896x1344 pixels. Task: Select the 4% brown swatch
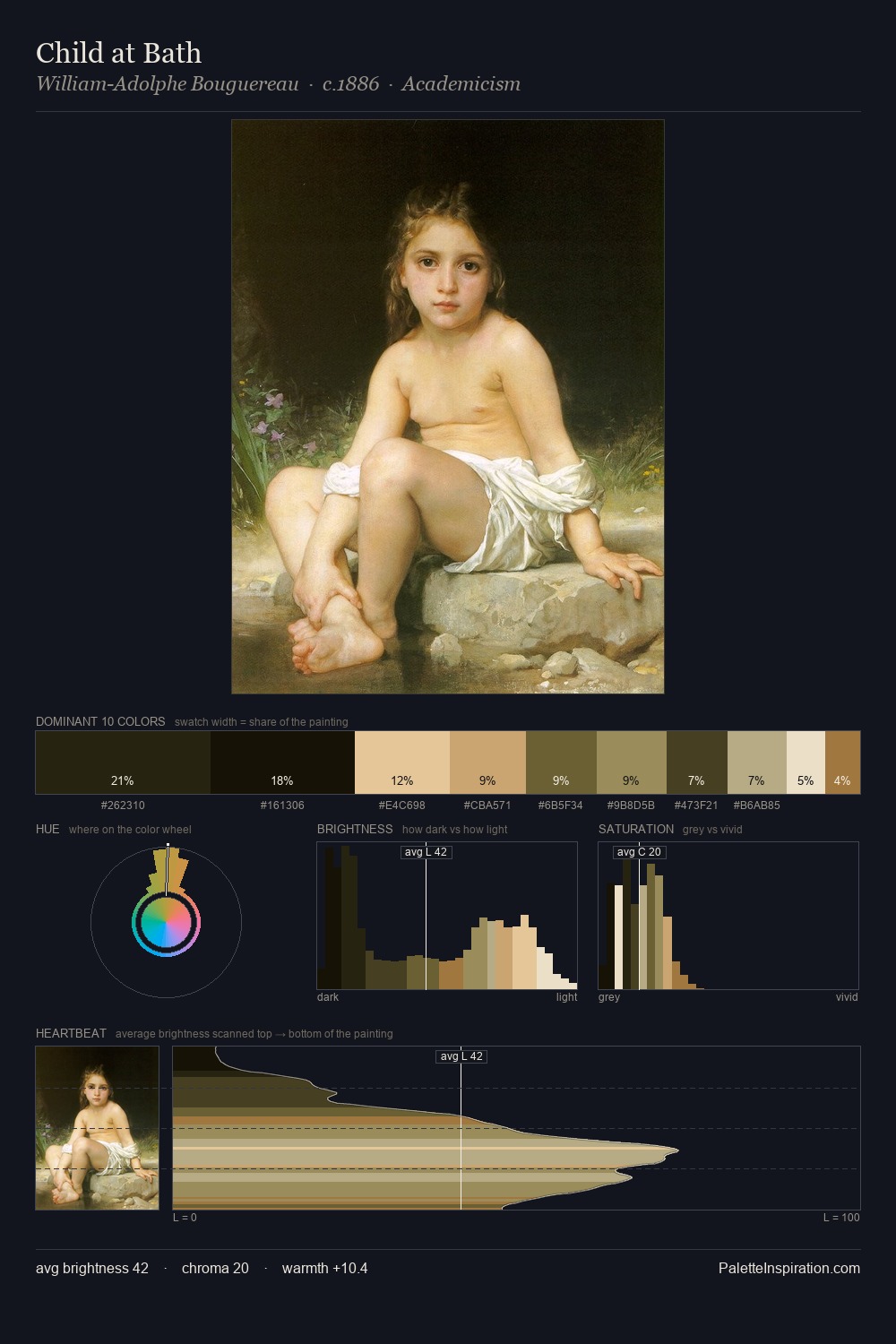coord(842,762)
